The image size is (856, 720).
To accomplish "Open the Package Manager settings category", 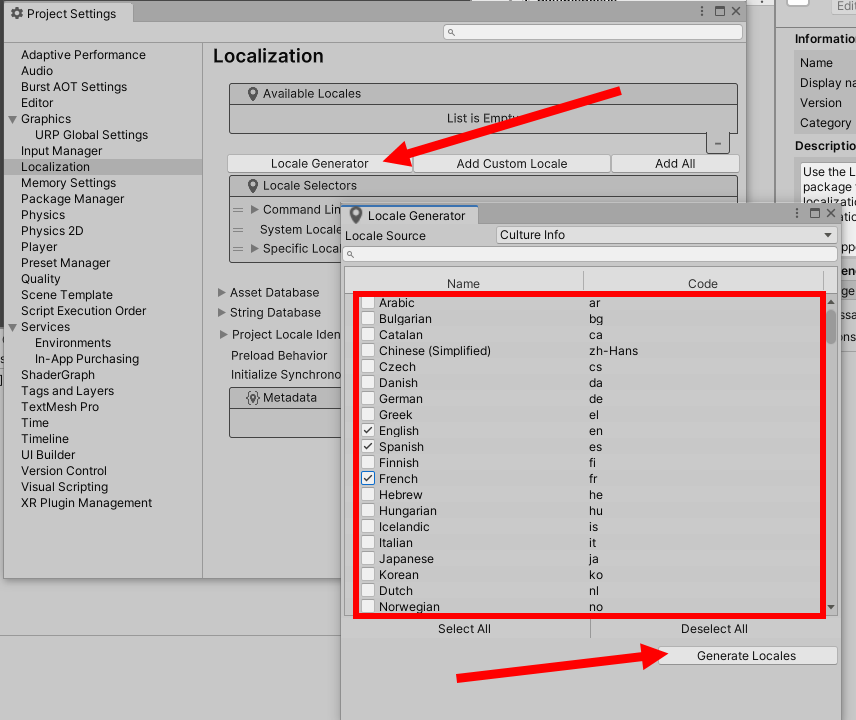I will click(x=73, y=199).
